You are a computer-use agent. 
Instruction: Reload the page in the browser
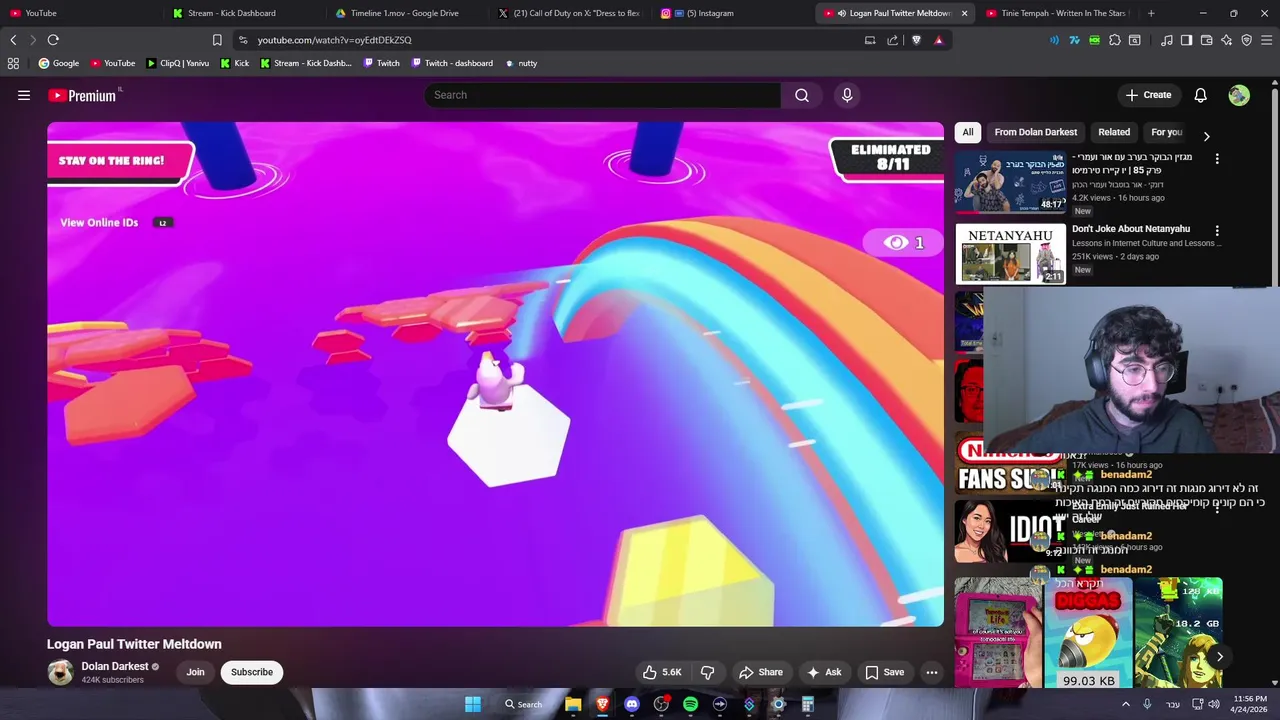[x=53, y=40]
